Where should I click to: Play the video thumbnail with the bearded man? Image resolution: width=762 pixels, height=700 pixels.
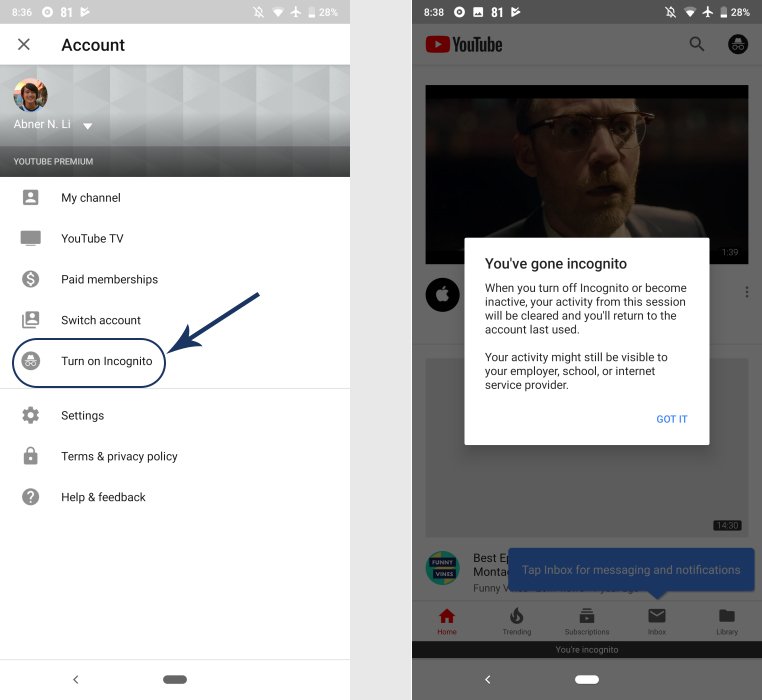[x=587, y=174]
